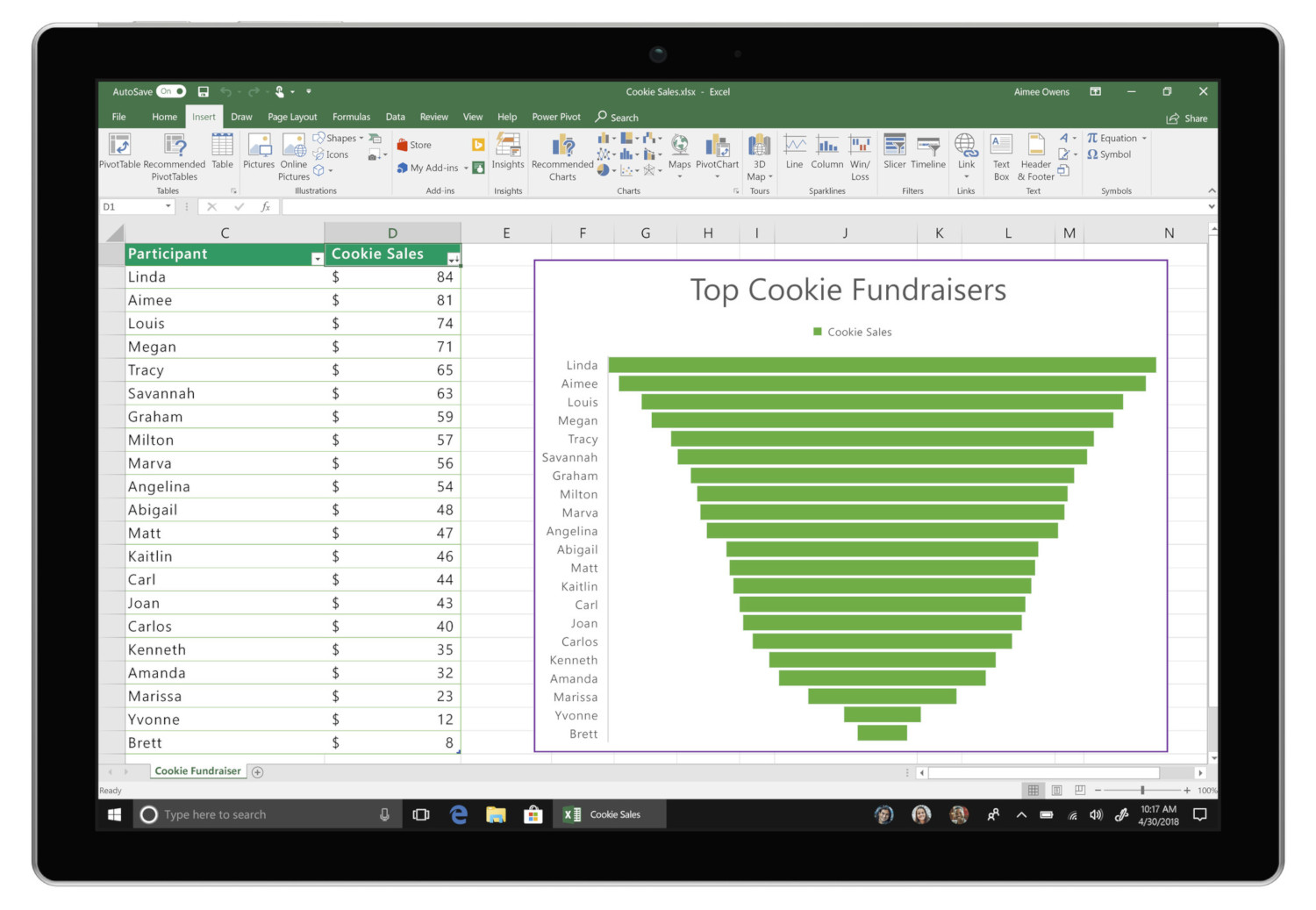This screenshot has height=910, width=1316.
Task: Insert a Win/Loss sparkline
Action: (x=860, y=156)
